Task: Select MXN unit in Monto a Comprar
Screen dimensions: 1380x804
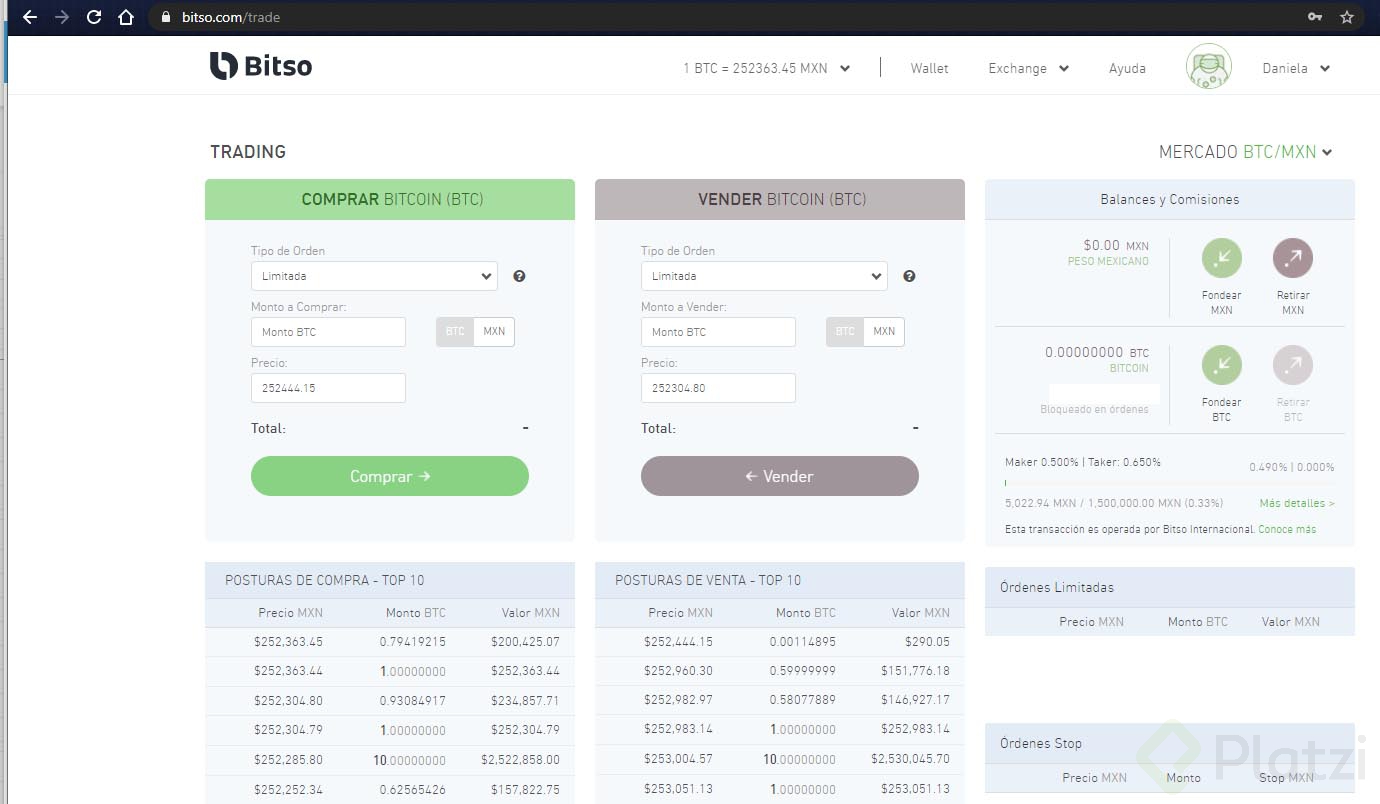Action: [x=494, y=332]
